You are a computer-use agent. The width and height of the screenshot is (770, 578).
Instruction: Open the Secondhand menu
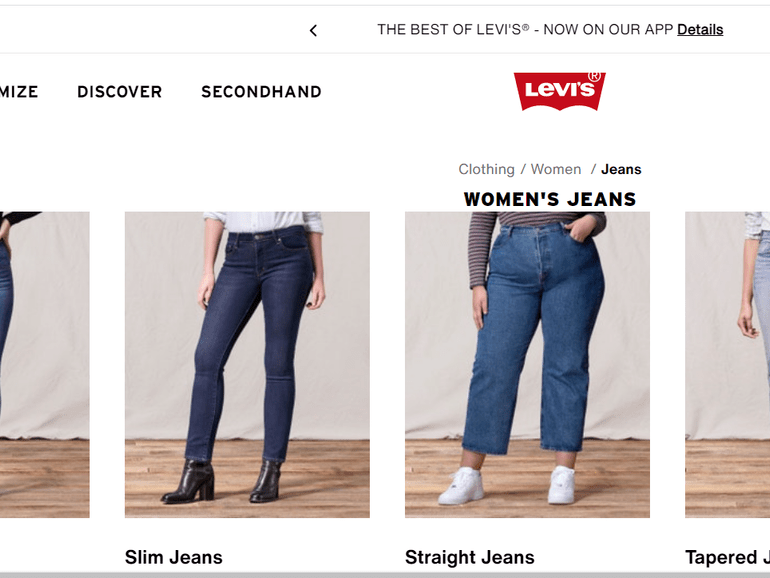pos(261,91)
